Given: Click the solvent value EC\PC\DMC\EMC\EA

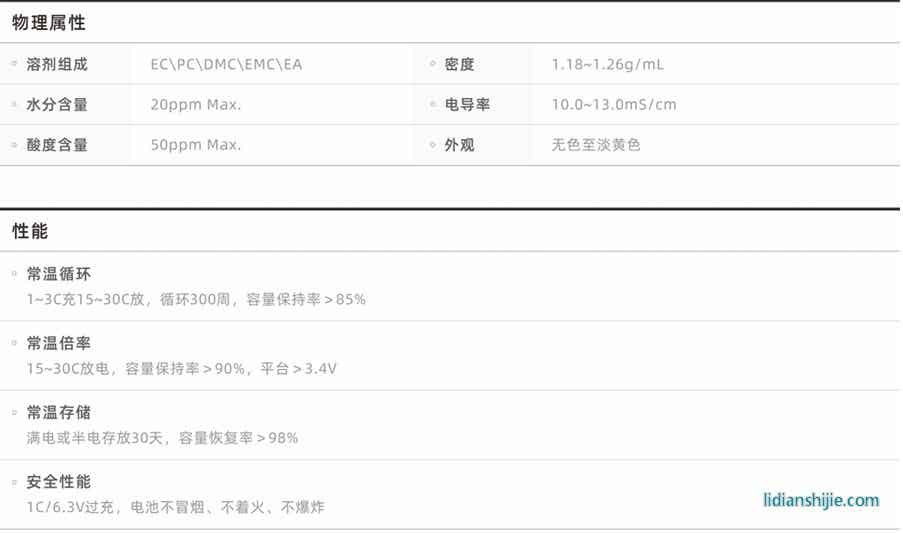Looking at the screenshot, I should point(226,65).
